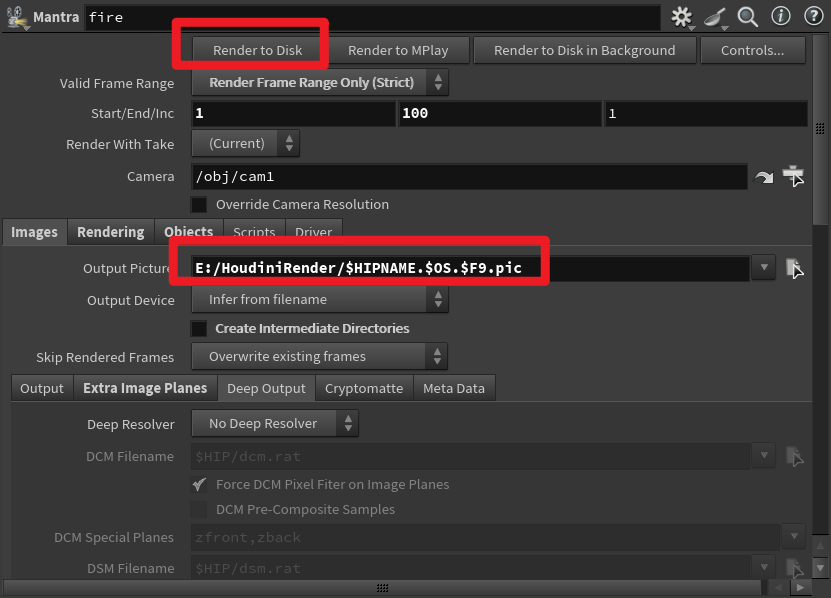Open the Output Device dropdown
The width and height of the screenshot is (831, 598).
click(318, 299)
